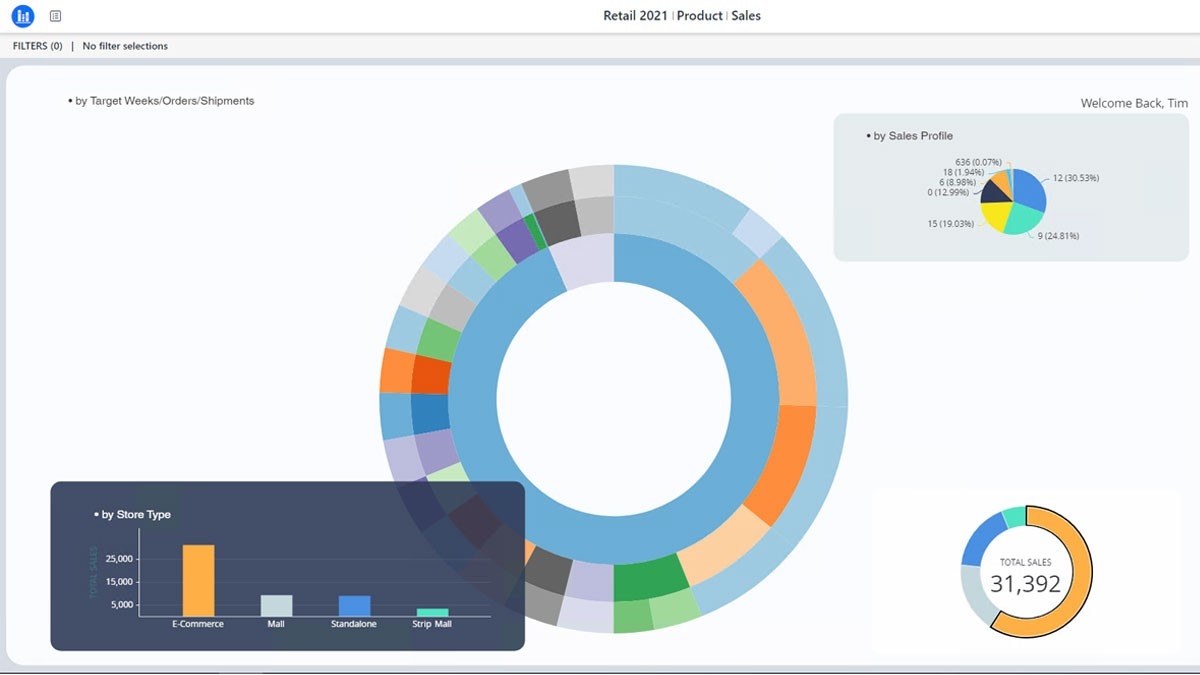Click the blue Standalone bar
This screenshot has height=675, width=1200.
[x=354, y=605]
